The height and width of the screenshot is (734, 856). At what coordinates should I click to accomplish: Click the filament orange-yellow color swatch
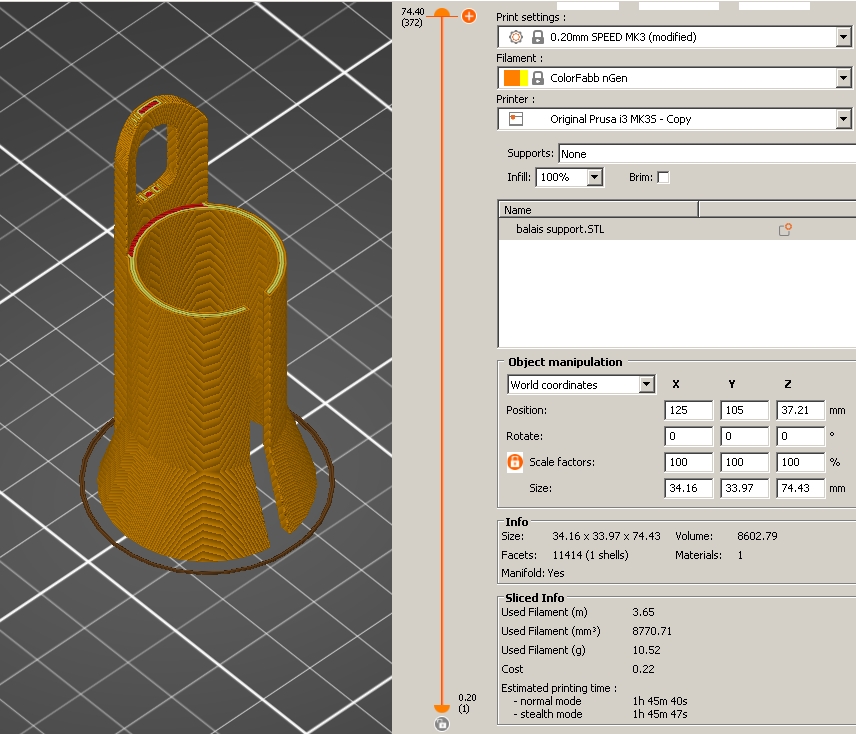coord(516,78)
